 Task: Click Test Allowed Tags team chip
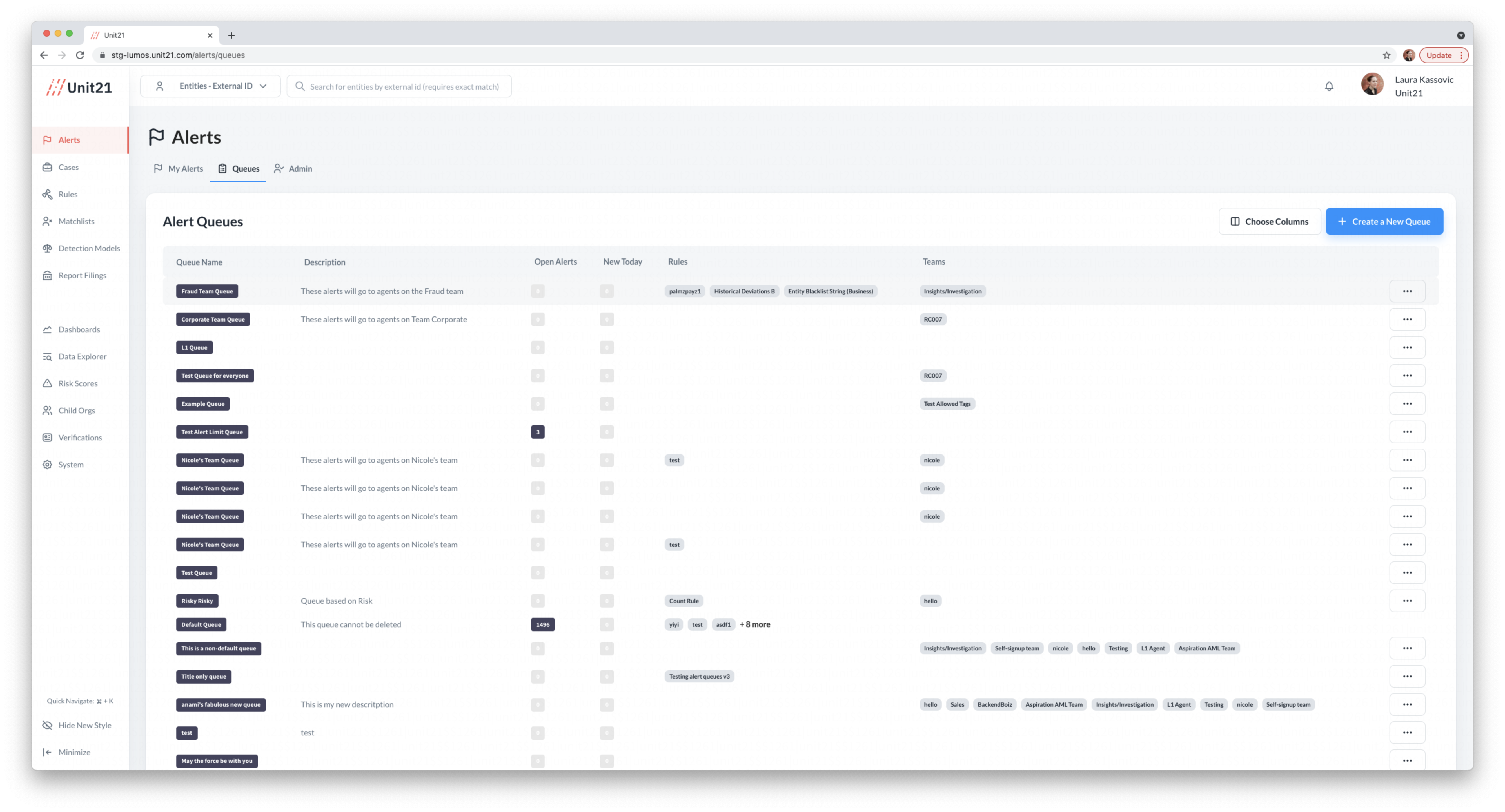click(x=947, y=404)
